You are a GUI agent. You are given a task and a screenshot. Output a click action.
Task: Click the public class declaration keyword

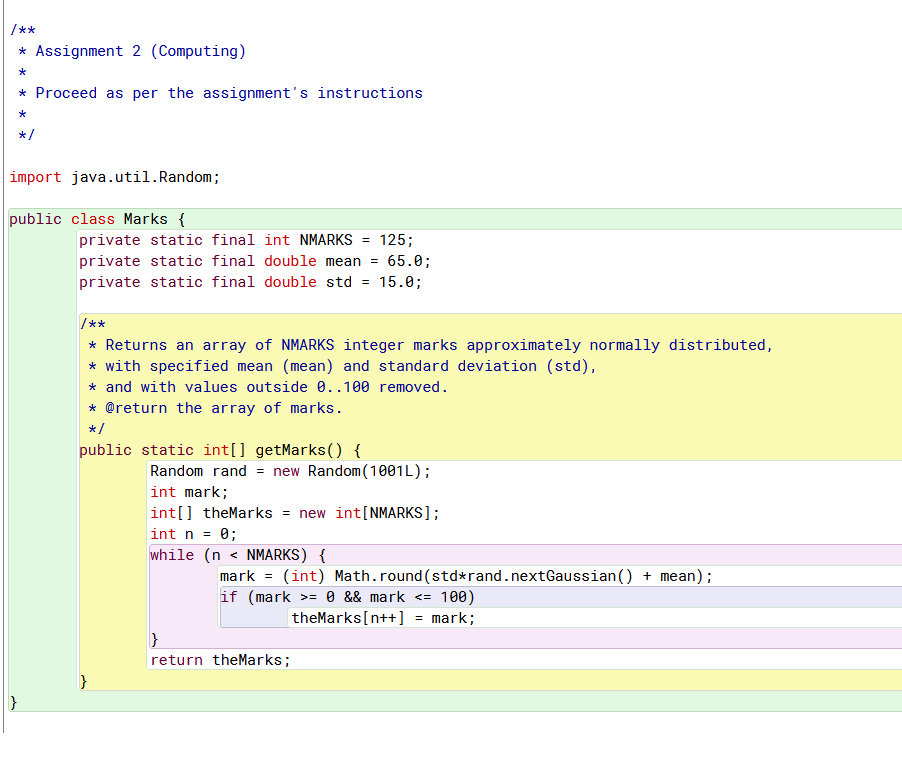click(35, 218)
